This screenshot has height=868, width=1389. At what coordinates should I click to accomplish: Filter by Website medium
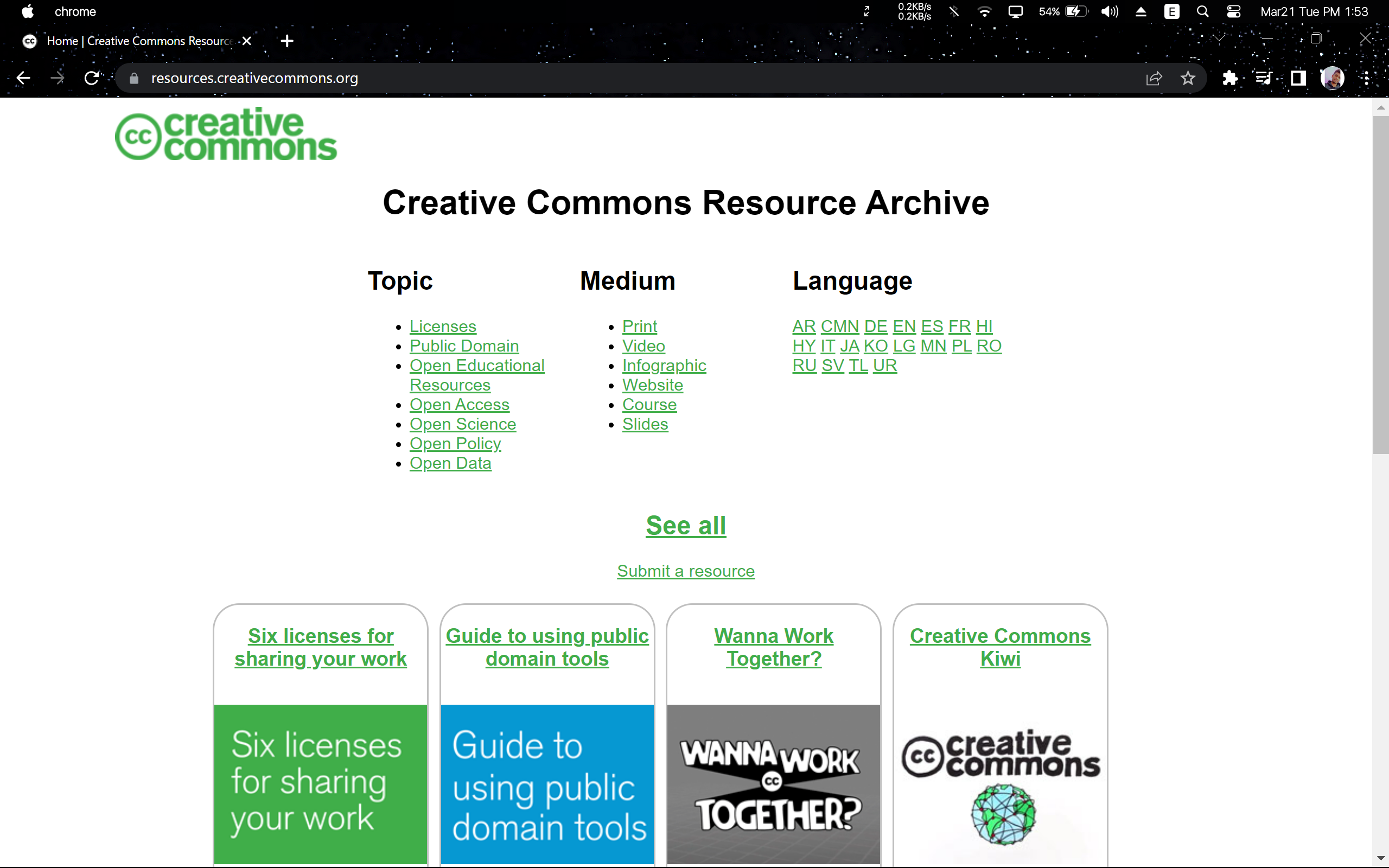[x=653, y=385]
